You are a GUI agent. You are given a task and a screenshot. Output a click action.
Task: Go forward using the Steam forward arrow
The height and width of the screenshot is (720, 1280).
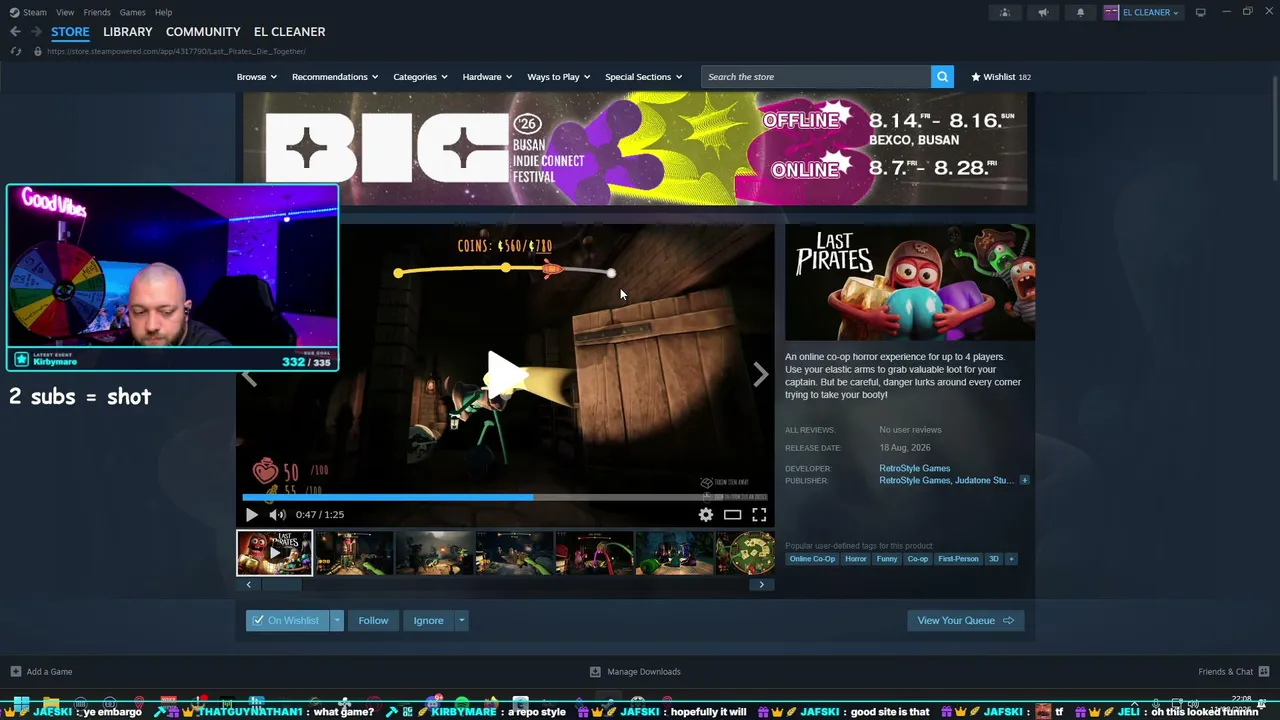click(36, 32)
